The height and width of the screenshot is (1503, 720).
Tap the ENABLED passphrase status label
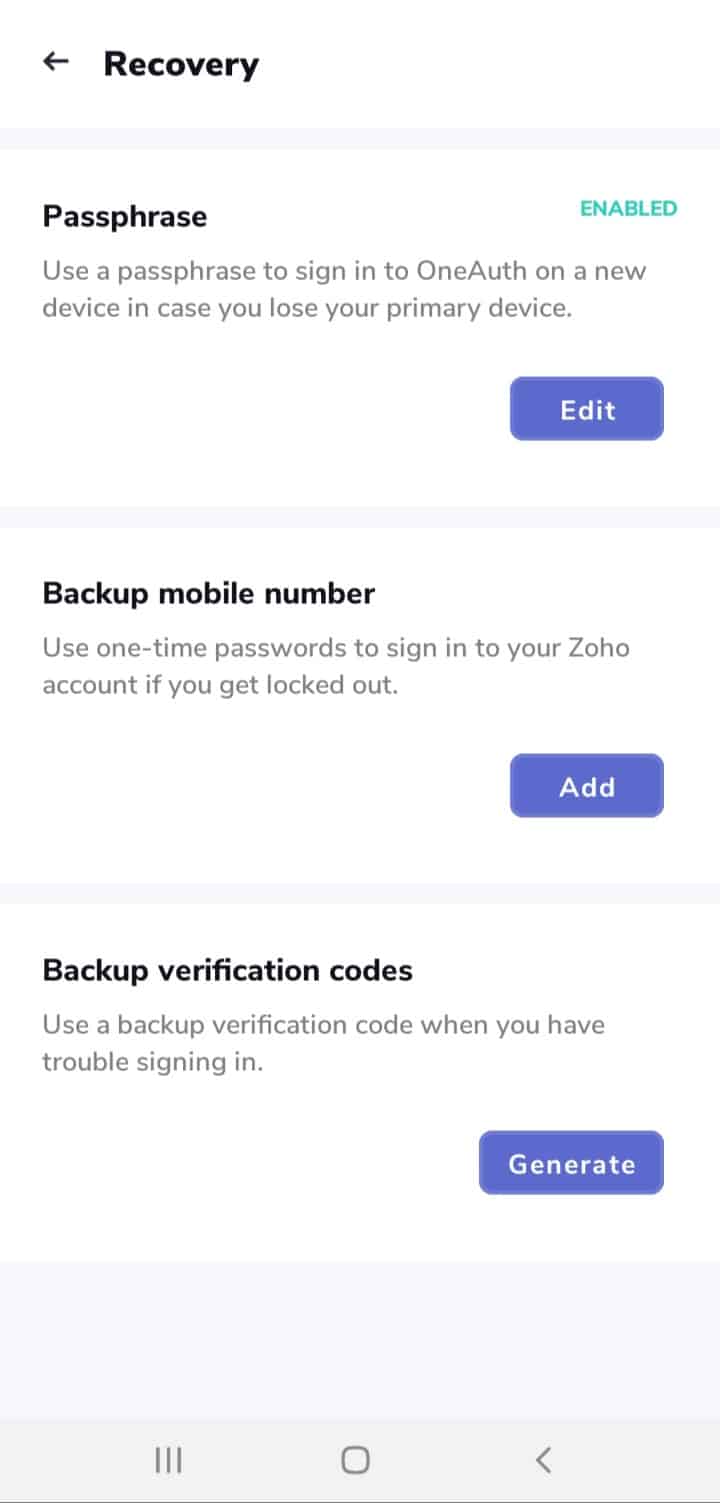(x=628, y=208)
